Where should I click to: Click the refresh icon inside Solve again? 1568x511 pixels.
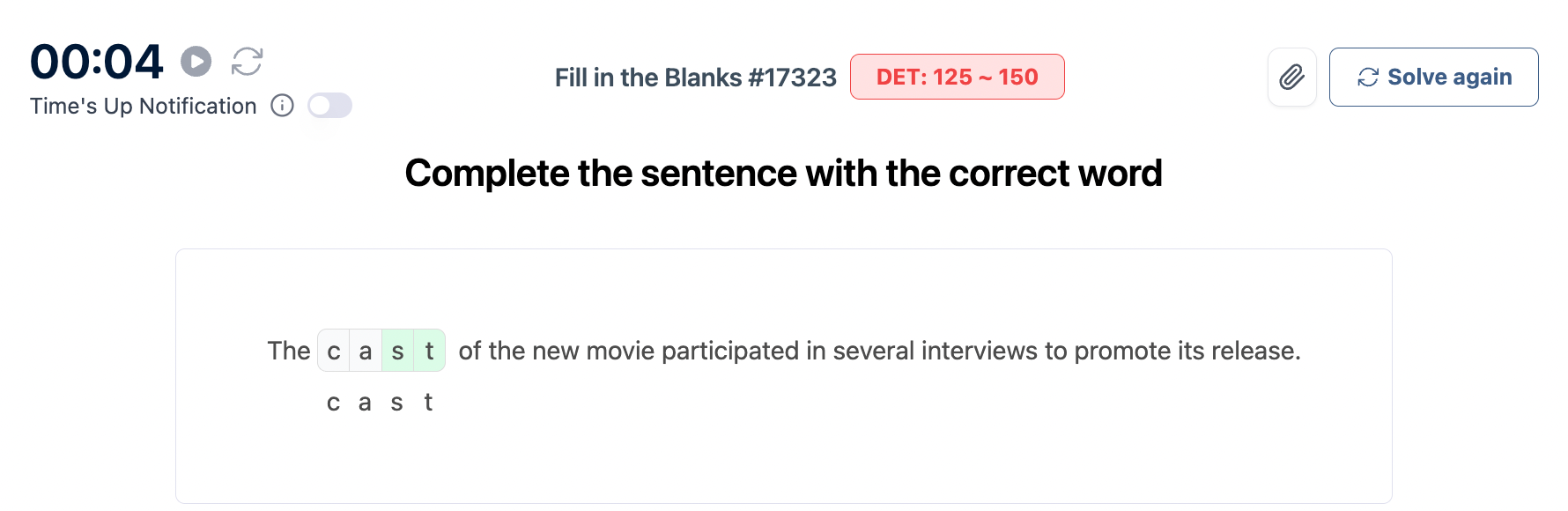click(1367, 78)
